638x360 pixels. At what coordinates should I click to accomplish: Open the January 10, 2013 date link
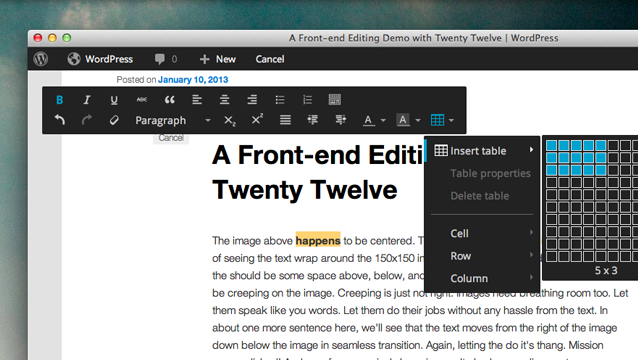click(x=193, y=80)
